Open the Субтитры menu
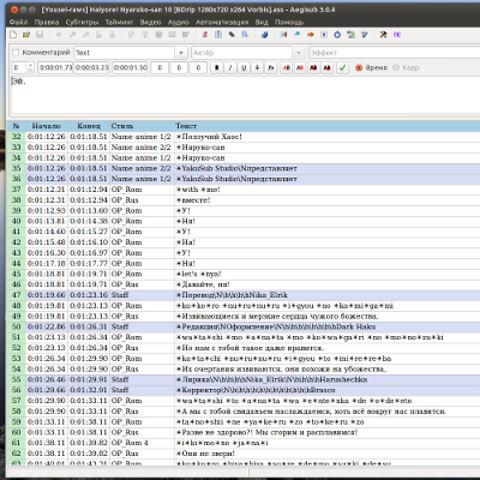480x480 pixels. [82, 22]
